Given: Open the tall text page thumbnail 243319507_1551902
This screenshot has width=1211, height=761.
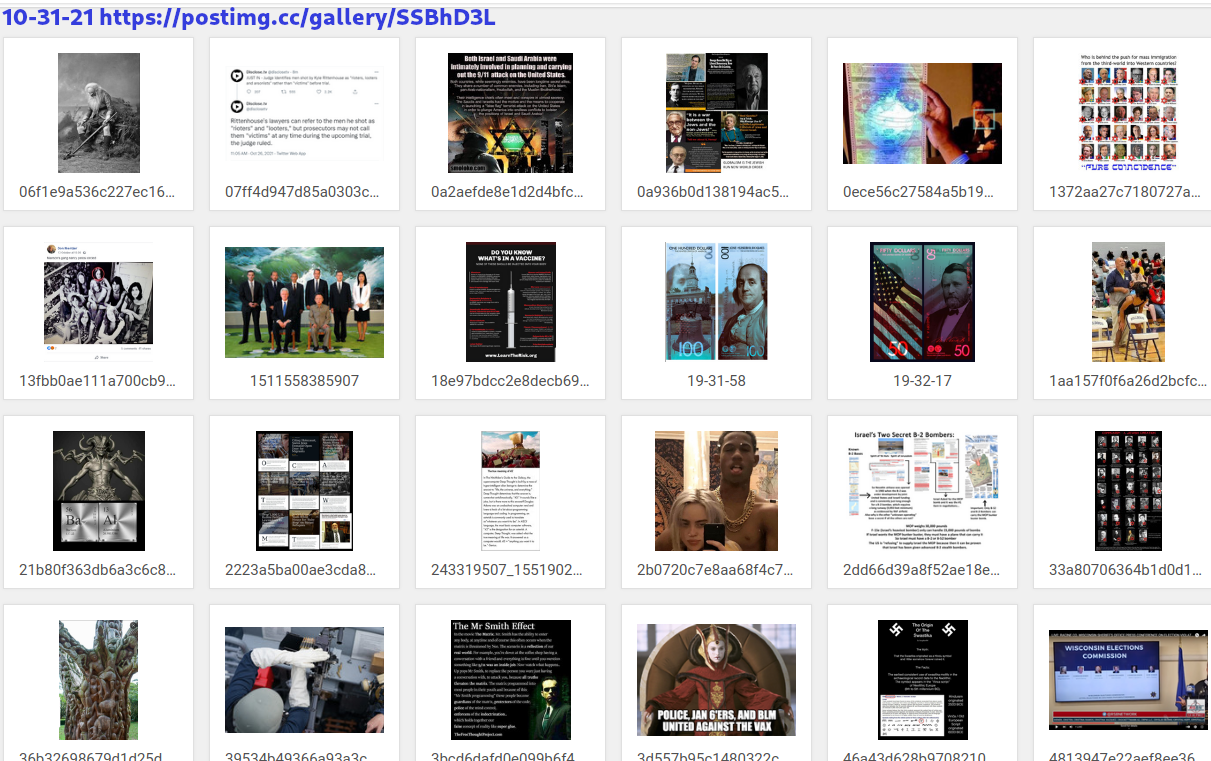Looking at the screenshot, I should [511, 490].
